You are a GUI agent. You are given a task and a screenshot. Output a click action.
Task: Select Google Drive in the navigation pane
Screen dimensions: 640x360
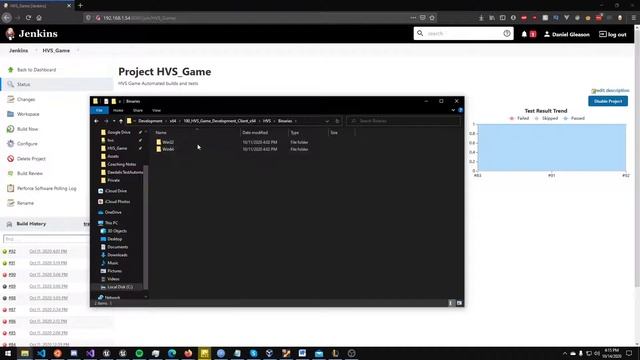119,132
